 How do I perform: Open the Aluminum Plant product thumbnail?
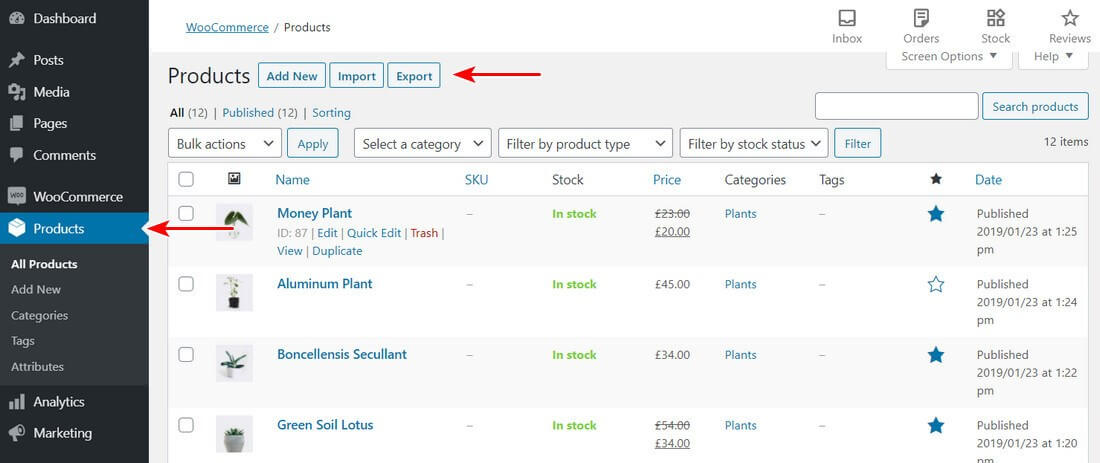tap(234, 292)
